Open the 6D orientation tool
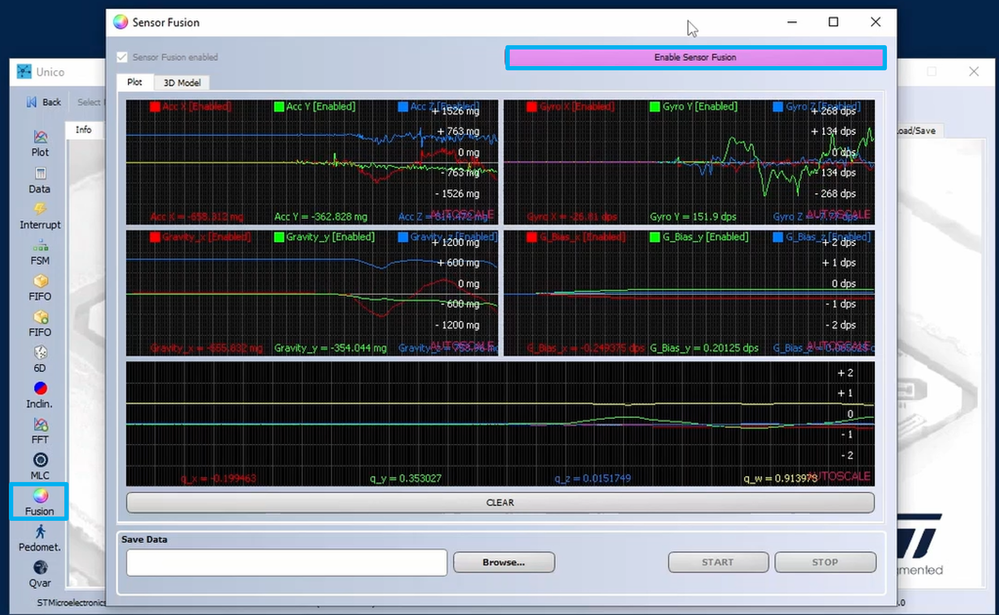This screenshot has width=999, height=615. (x=40, y=359)
